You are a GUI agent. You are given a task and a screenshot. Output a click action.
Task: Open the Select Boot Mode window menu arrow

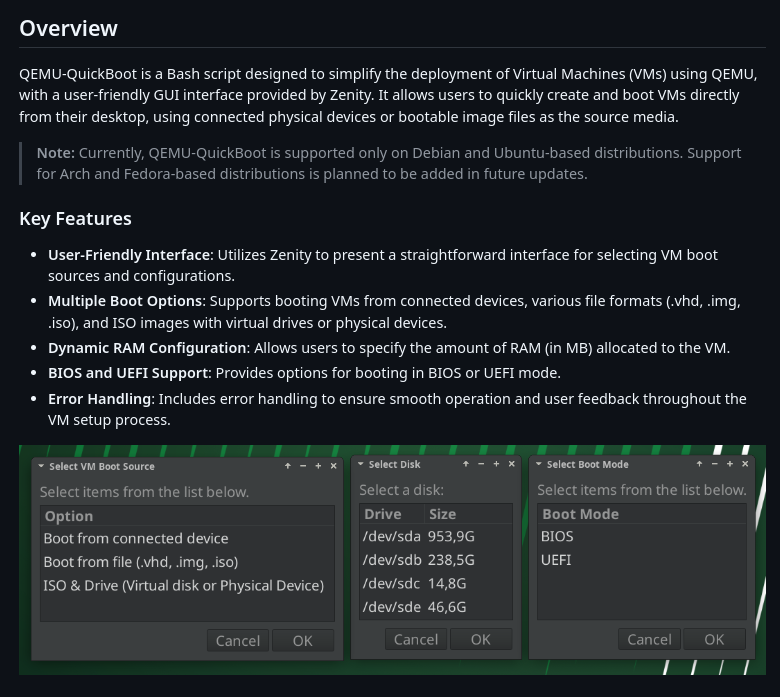coord(539,464)
